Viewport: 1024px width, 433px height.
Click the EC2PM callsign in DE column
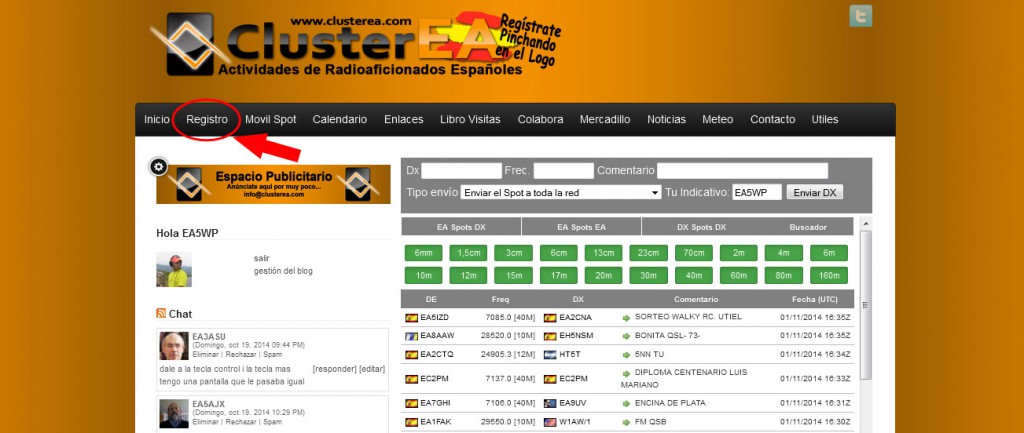pyautogui.click(x=434, y=379)
